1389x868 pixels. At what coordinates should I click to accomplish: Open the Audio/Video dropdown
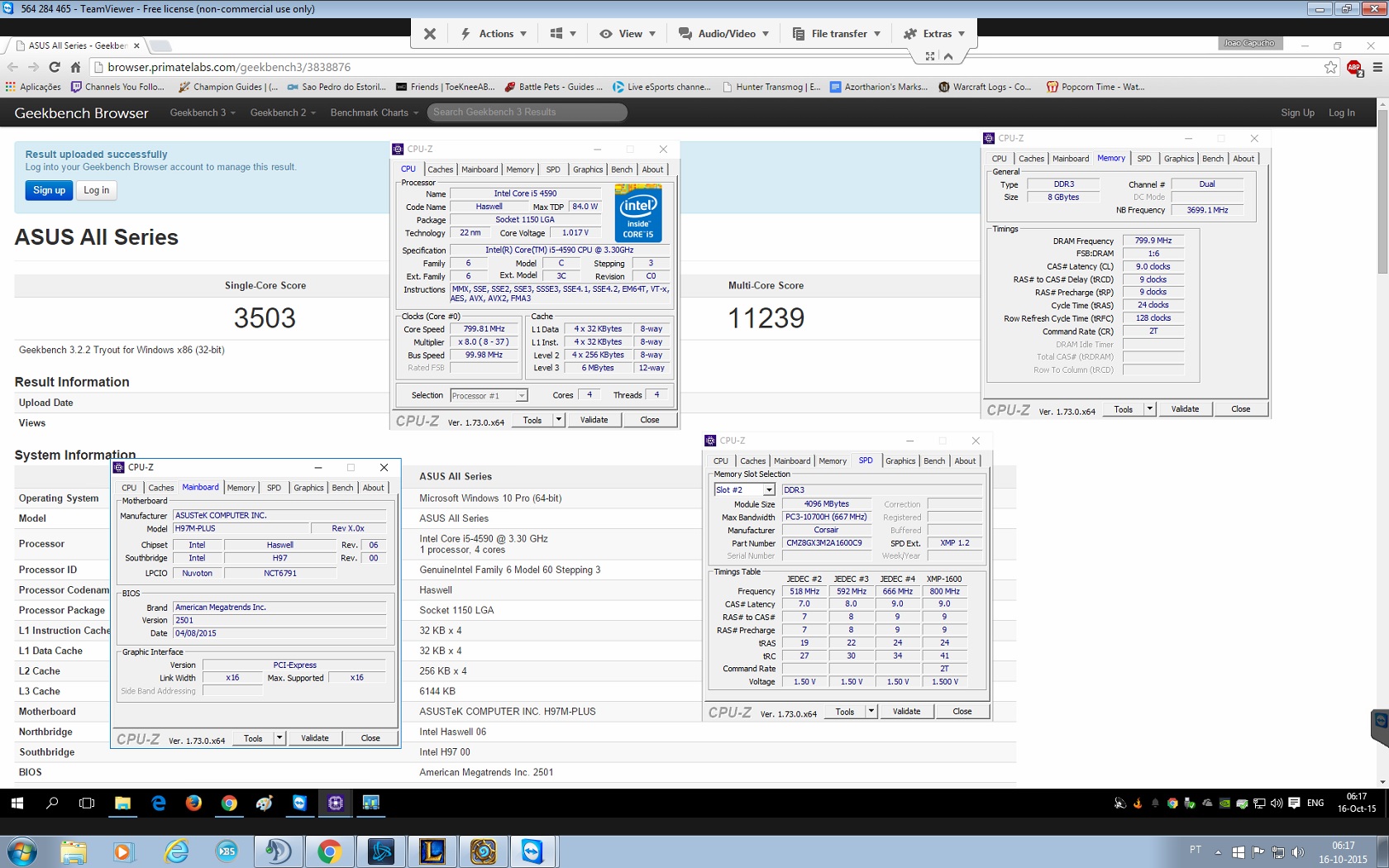click(723, 34)
